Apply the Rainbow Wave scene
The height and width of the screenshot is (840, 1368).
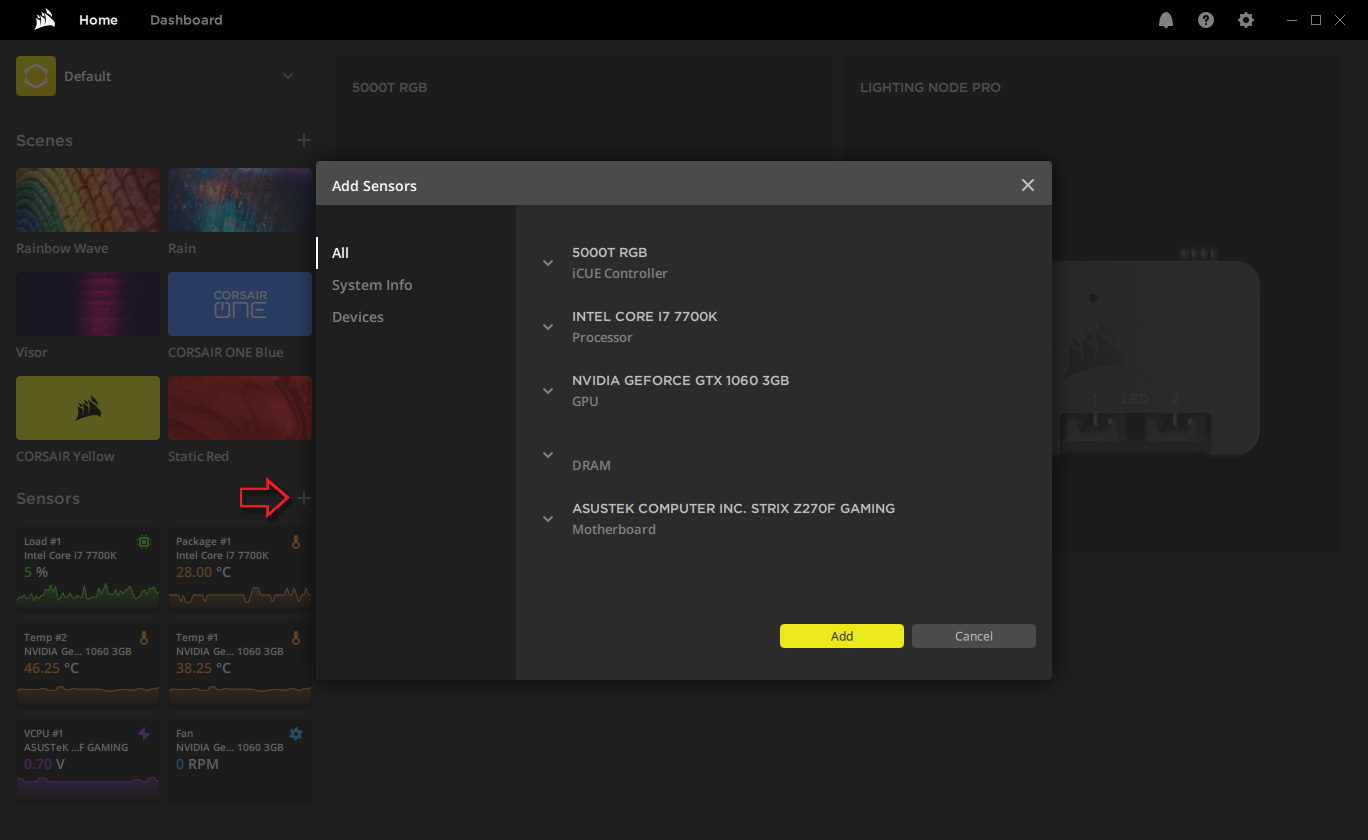point(88,200)
